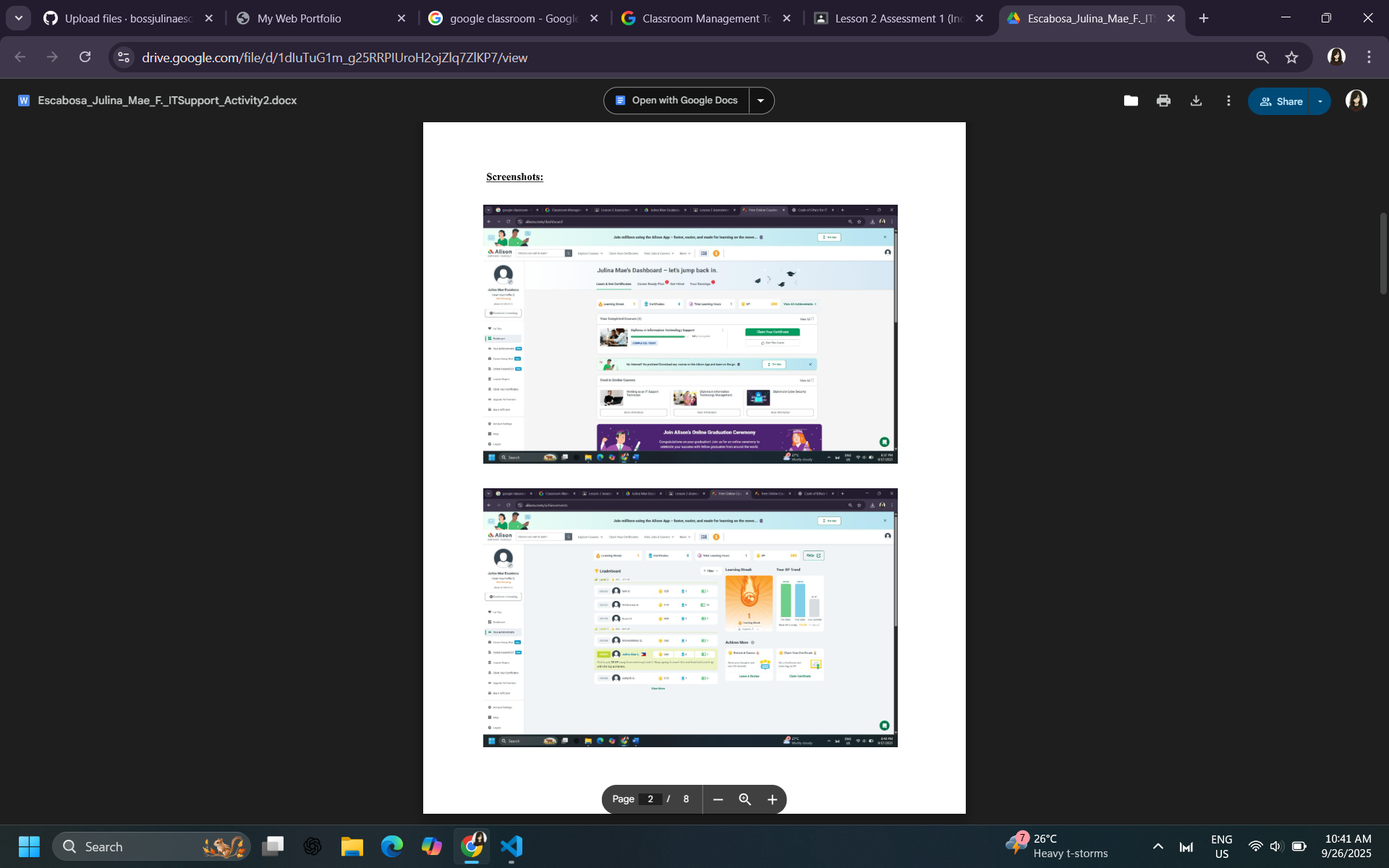Bookmark this page with star icon
The height and width of the screenshot is (868, 1389).
pyautogui.click(x=1292, y=57)
